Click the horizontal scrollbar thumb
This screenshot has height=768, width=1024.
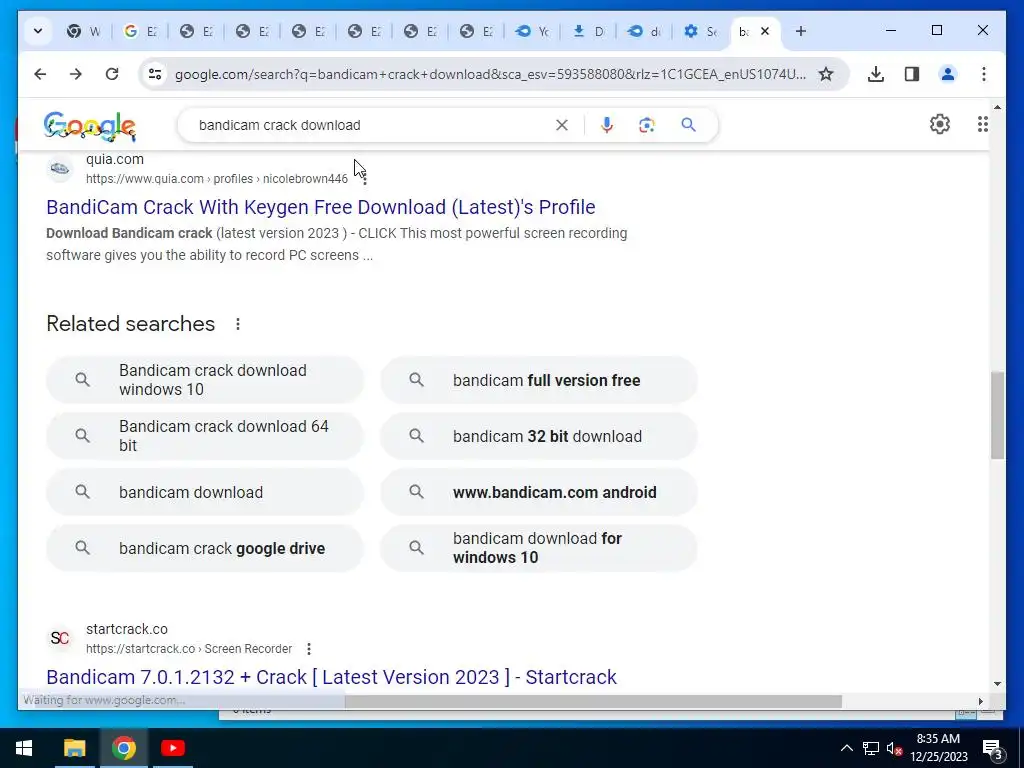pyautogui.click(x=593, y=701)
